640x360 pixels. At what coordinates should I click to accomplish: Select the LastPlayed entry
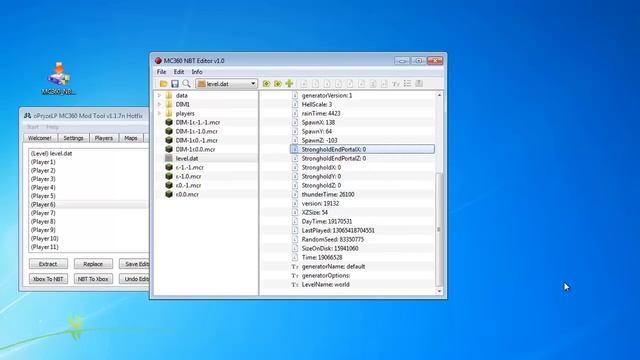coord(338,230)
